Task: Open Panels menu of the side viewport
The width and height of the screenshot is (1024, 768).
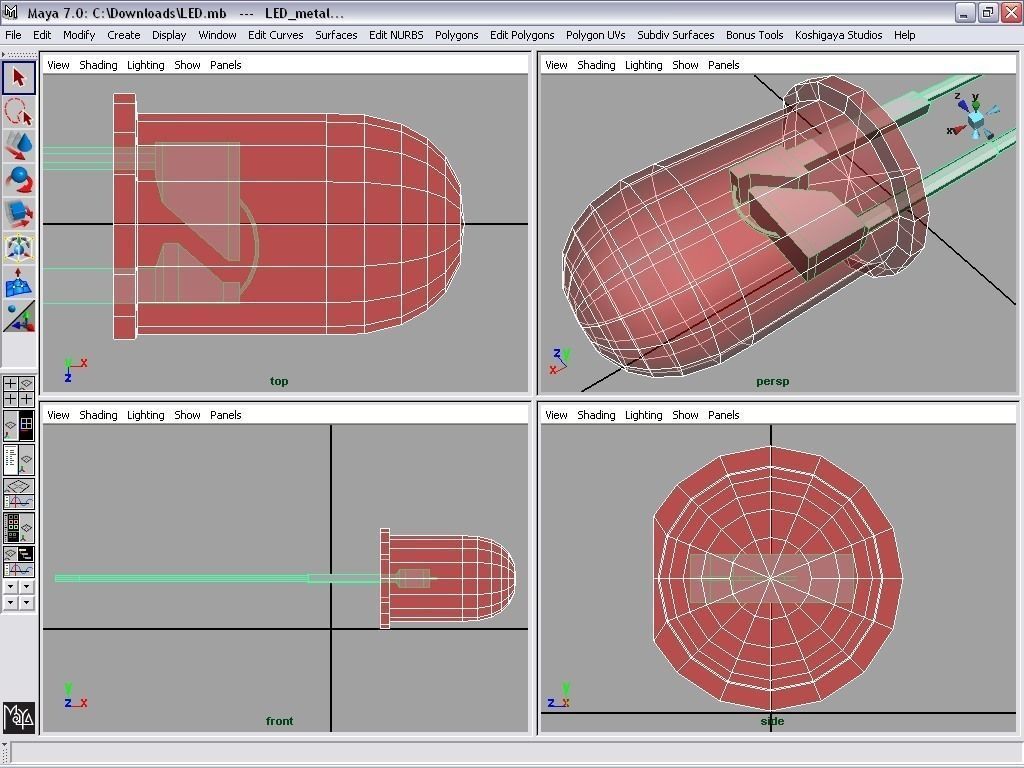Action: [724, 415]
